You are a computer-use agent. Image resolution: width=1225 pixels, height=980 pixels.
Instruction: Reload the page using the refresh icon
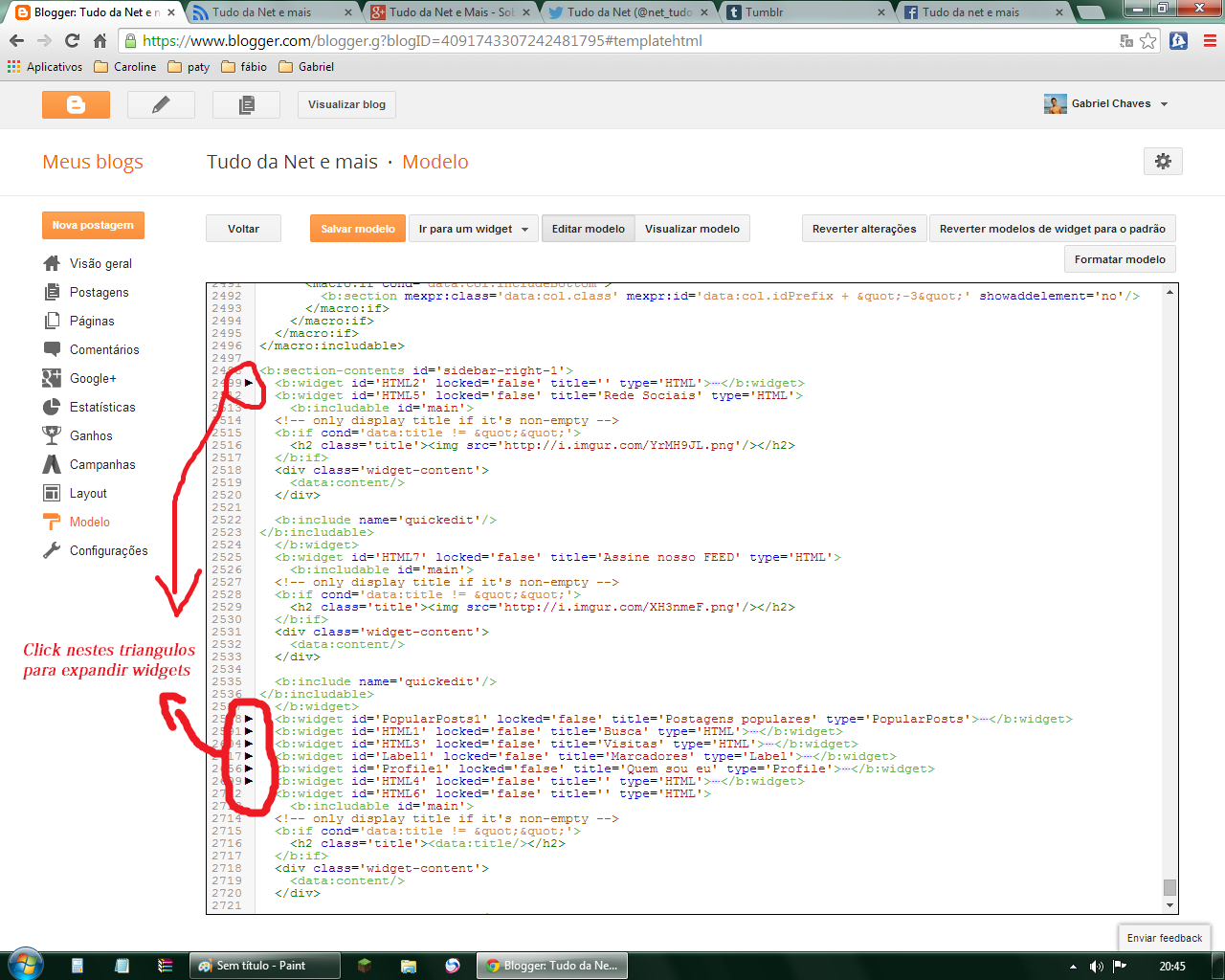pyautogui.click(x=72, y=41)
